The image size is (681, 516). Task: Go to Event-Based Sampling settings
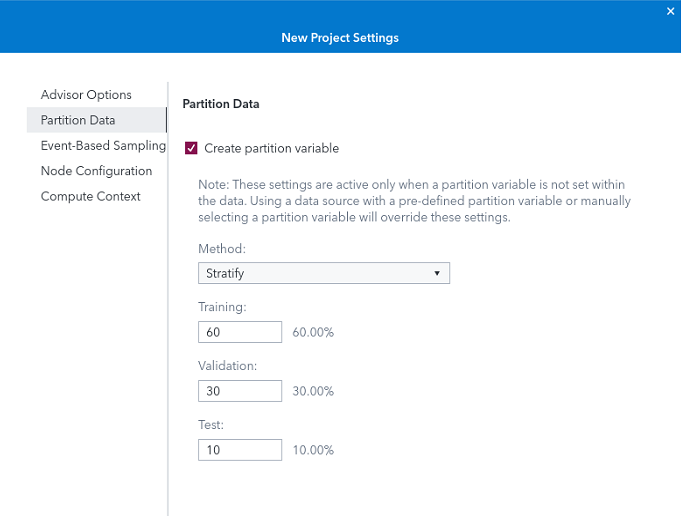[x=103, y=146]
